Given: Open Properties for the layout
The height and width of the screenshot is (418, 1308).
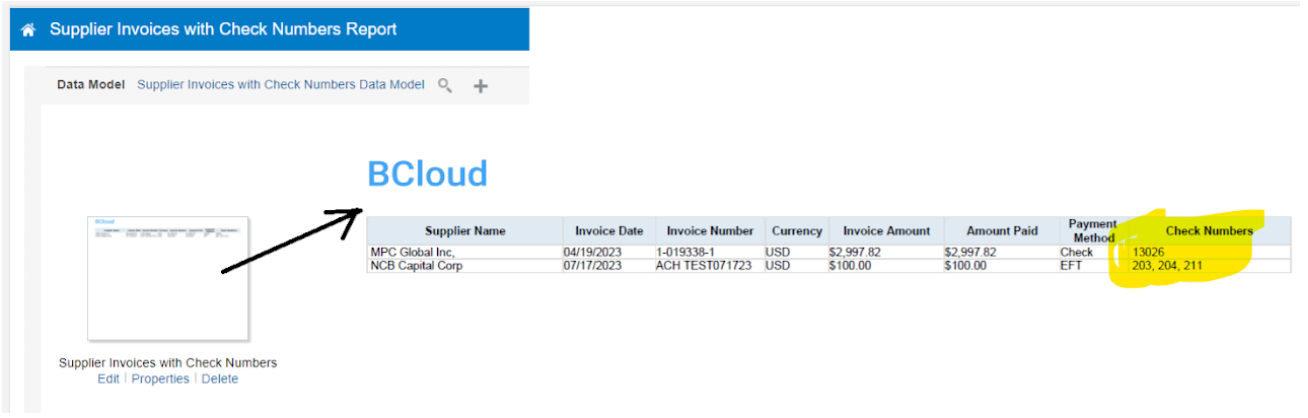Looking at the screenshot, I should (x=160, y=379).
